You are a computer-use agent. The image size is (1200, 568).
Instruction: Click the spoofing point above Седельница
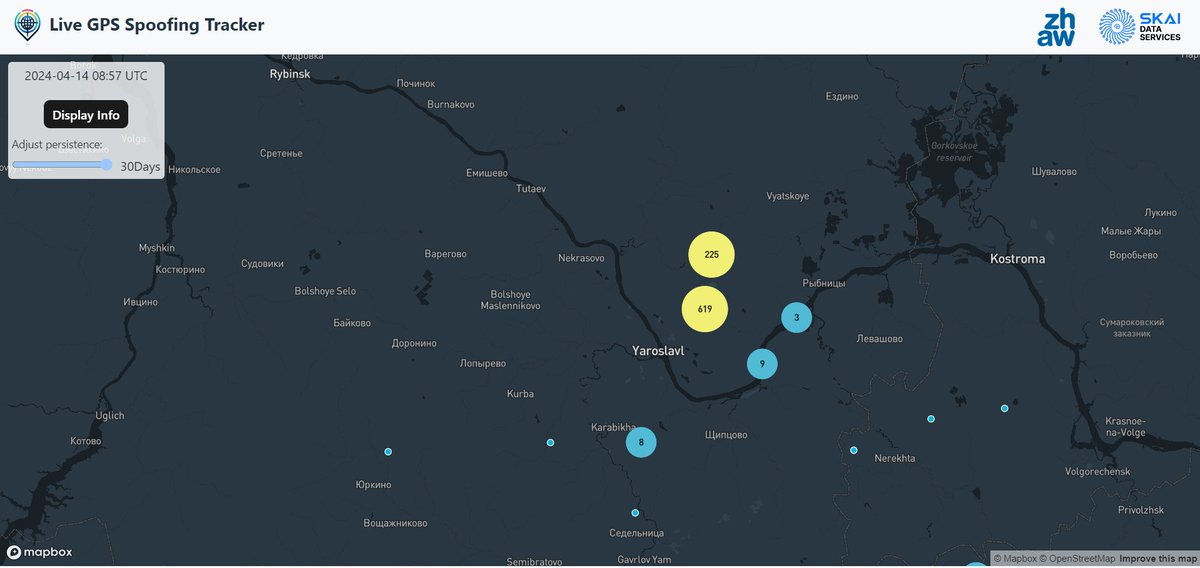tap(635, 513)
